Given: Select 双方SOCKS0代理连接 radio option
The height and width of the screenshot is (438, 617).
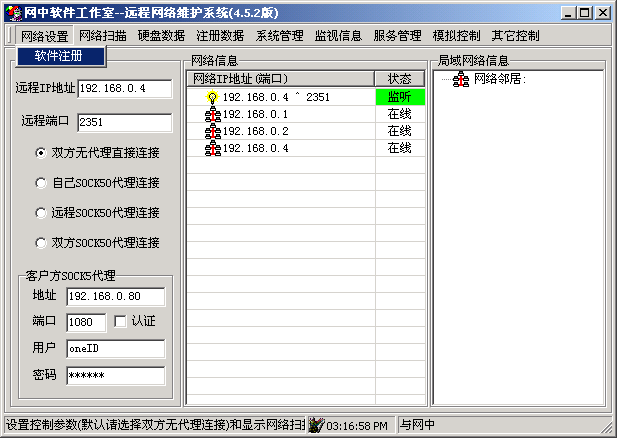Looking at the screenshot, I should pyautogui.click(x=41, y=243).
